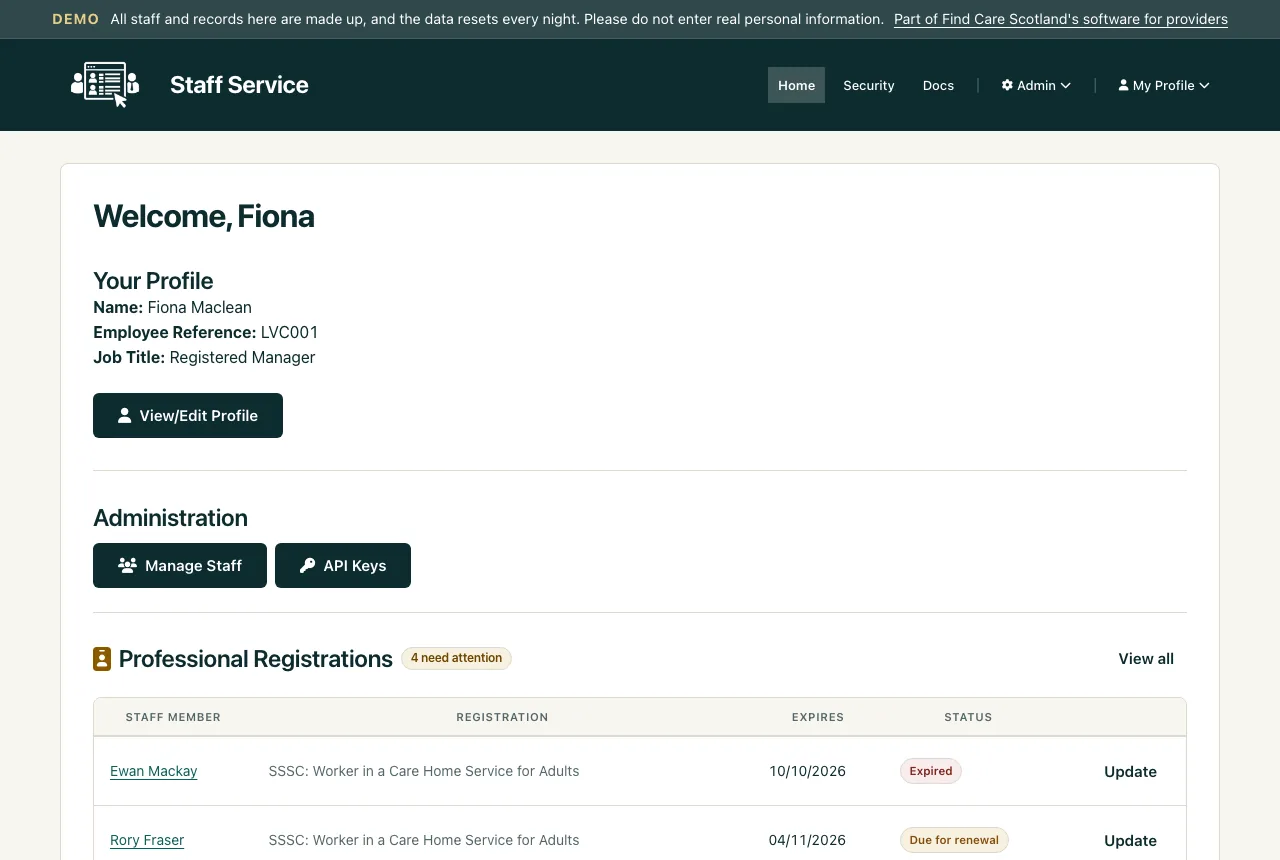Click Update for Rory Fraser's registration
Screen dimensions: 1280x860
(1130, 840)
